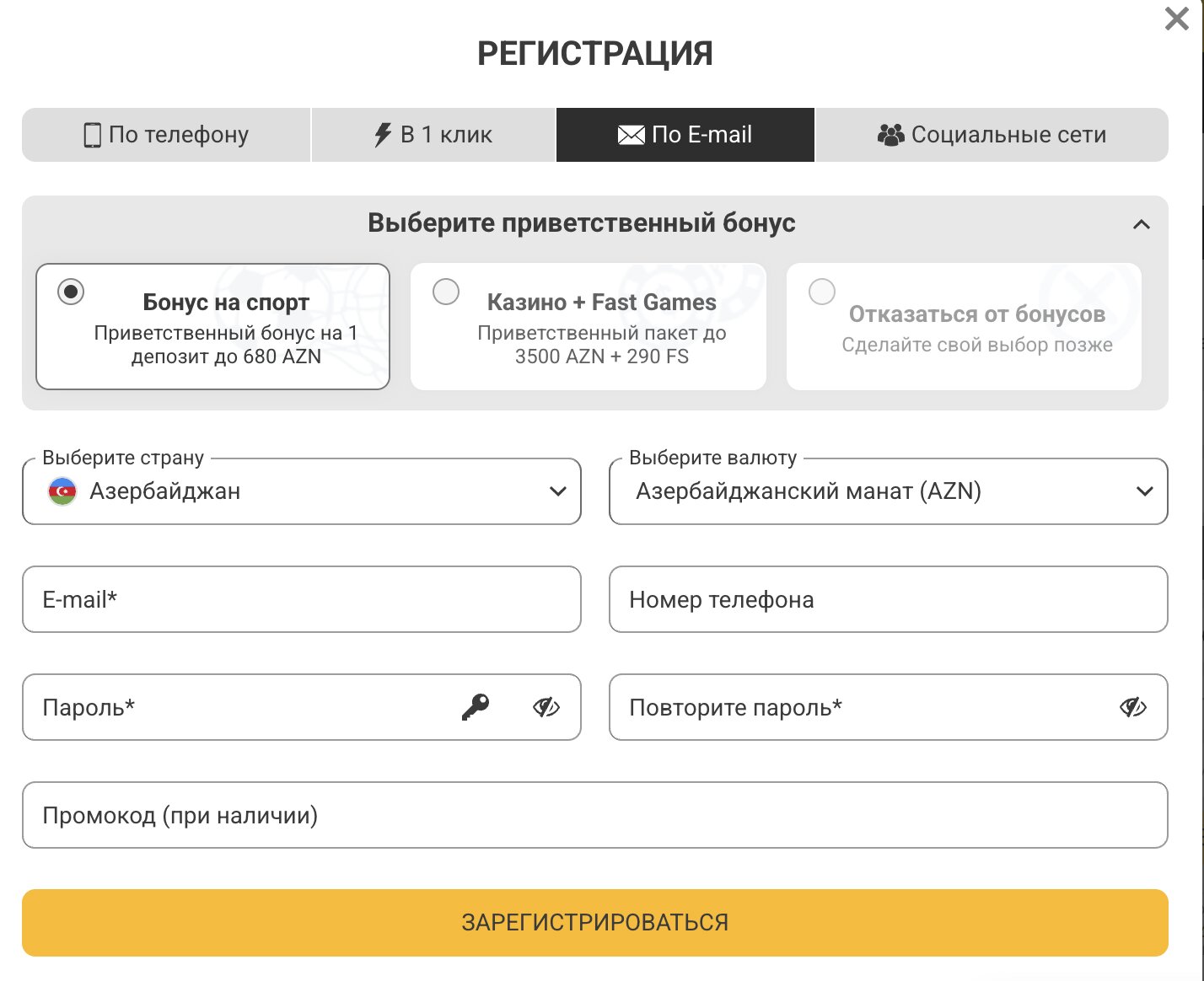Select the Бонус на спорт radio button
This screenshot has width=1204, height=981.
(x=71, y=292)
